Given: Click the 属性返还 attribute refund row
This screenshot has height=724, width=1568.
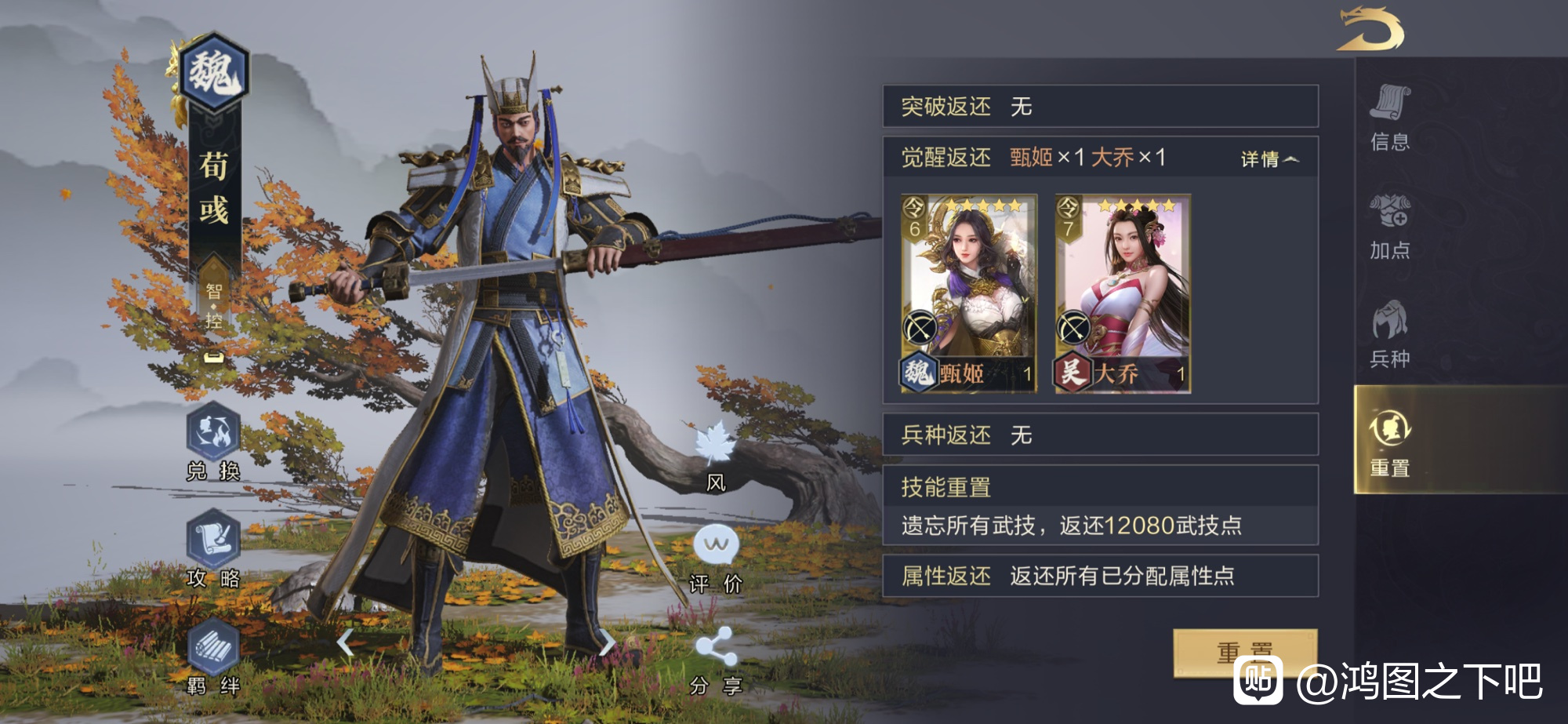Looking at the screenshot, I should 1101,576.
